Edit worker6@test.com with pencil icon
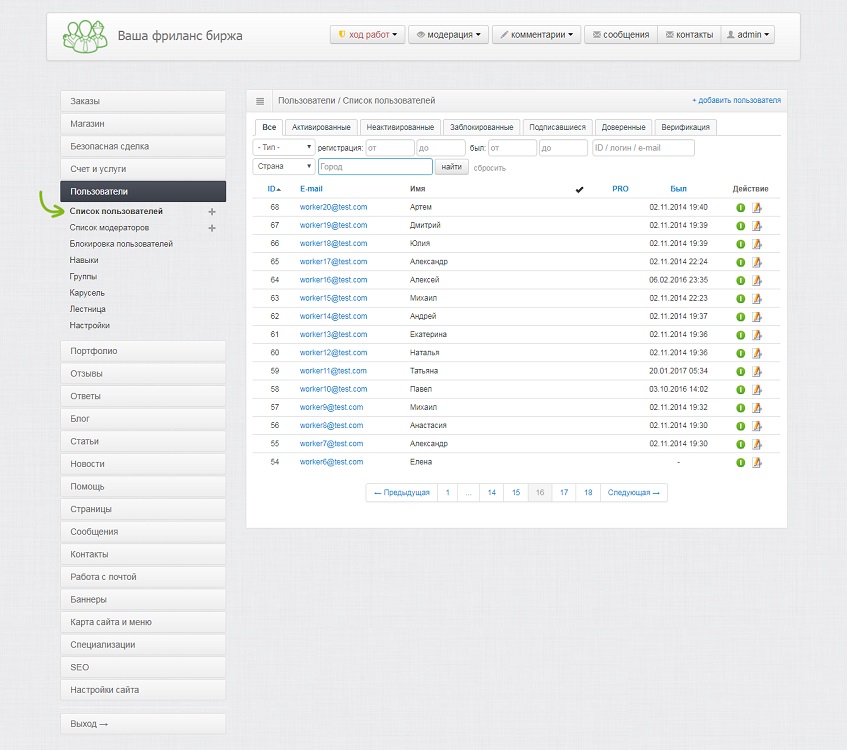The image size is (847, 750). (757, 463)
